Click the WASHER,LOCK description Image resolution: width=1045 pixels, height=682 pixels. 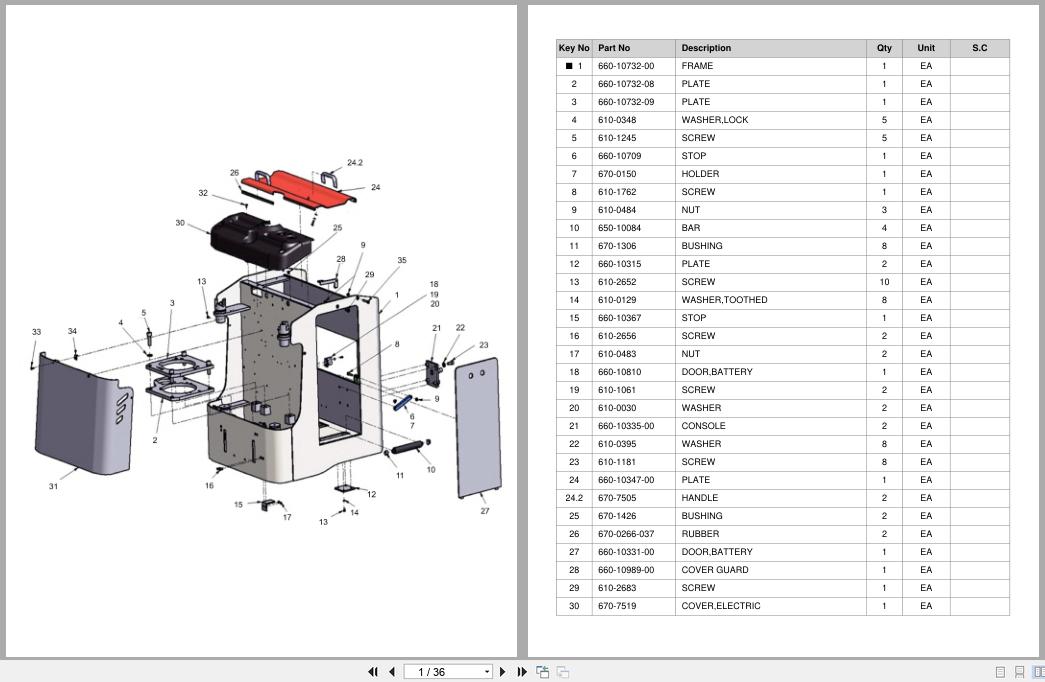tap(714, 120)
